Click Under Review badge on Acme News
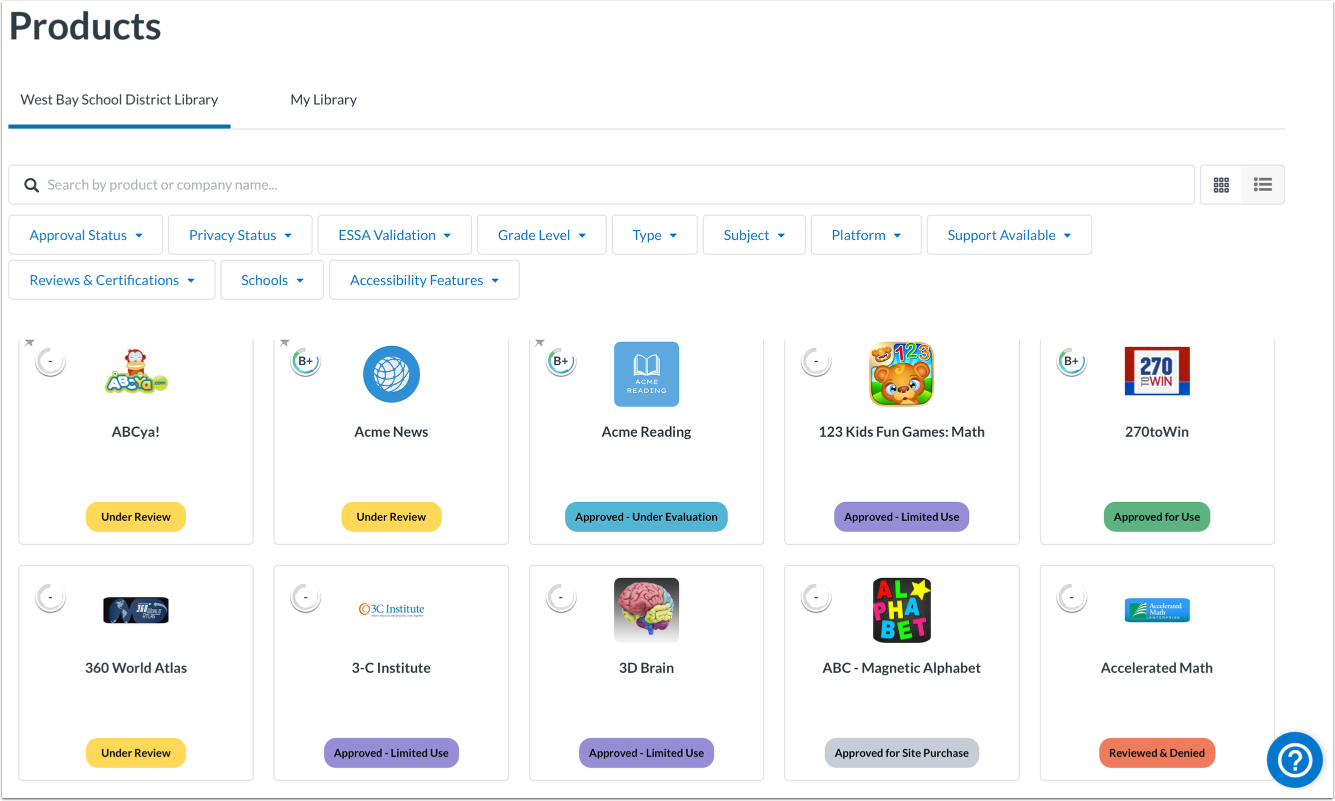1335x801 pixels. coord(391,517)
